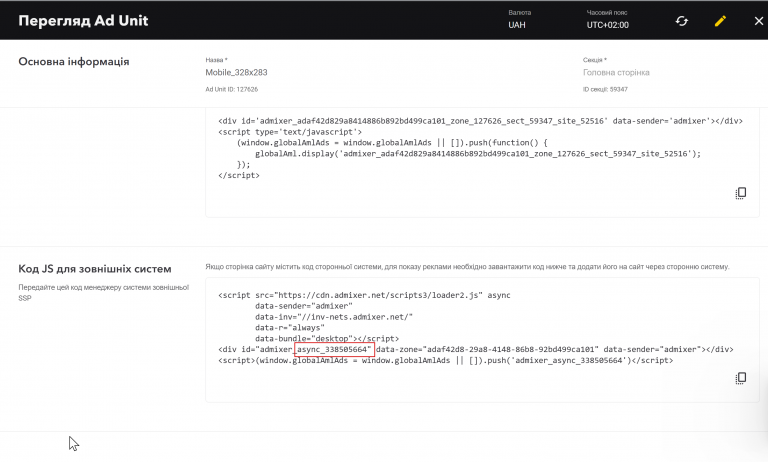Click the UAH currency value
The image size is (768, 462).
click(x=517, y=25)
